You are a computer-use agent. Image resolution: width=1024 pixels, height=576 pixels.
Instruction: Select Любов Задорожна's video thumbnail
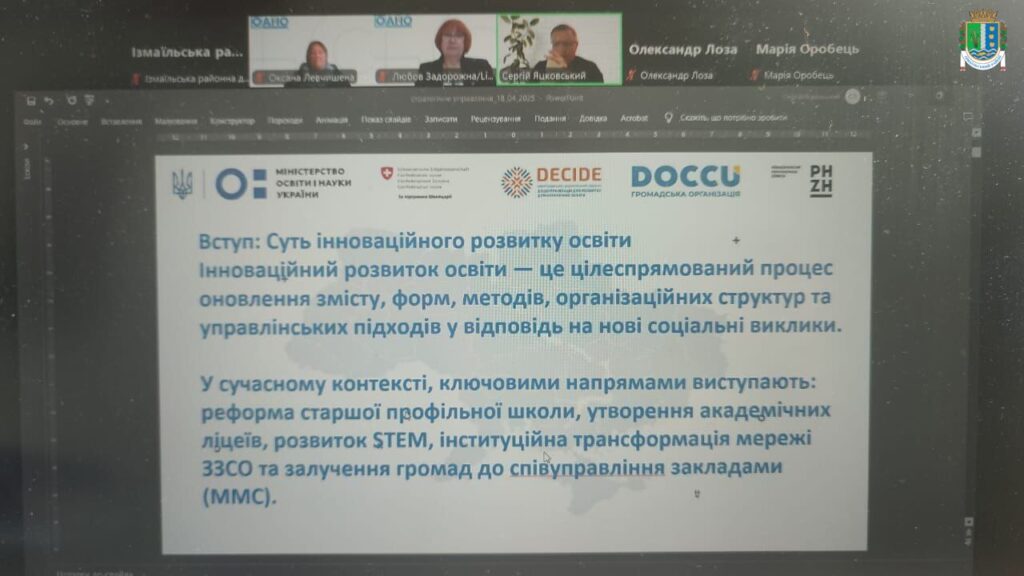coord(434,49)
